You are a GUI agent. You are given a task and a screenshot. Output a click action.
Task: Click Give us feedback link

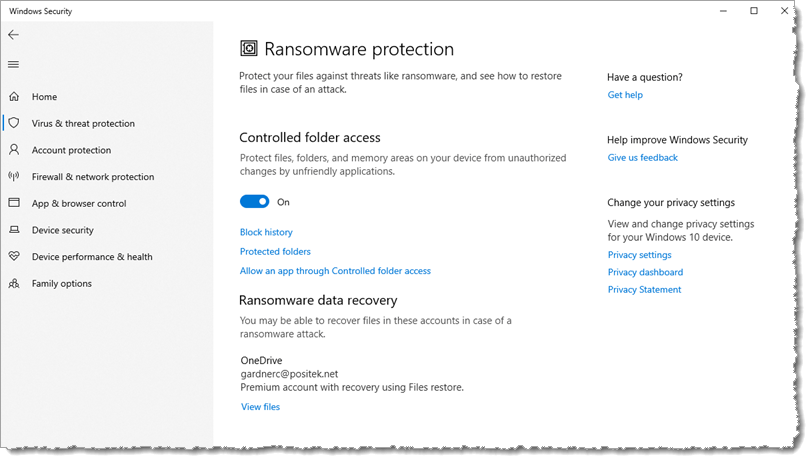tap(642, 158)
